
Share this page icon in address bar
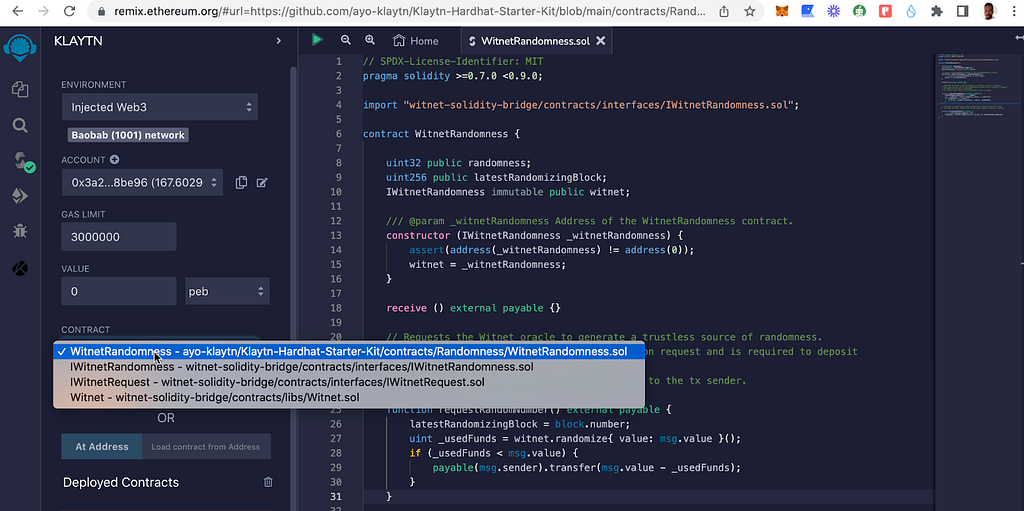click(724, 12)
